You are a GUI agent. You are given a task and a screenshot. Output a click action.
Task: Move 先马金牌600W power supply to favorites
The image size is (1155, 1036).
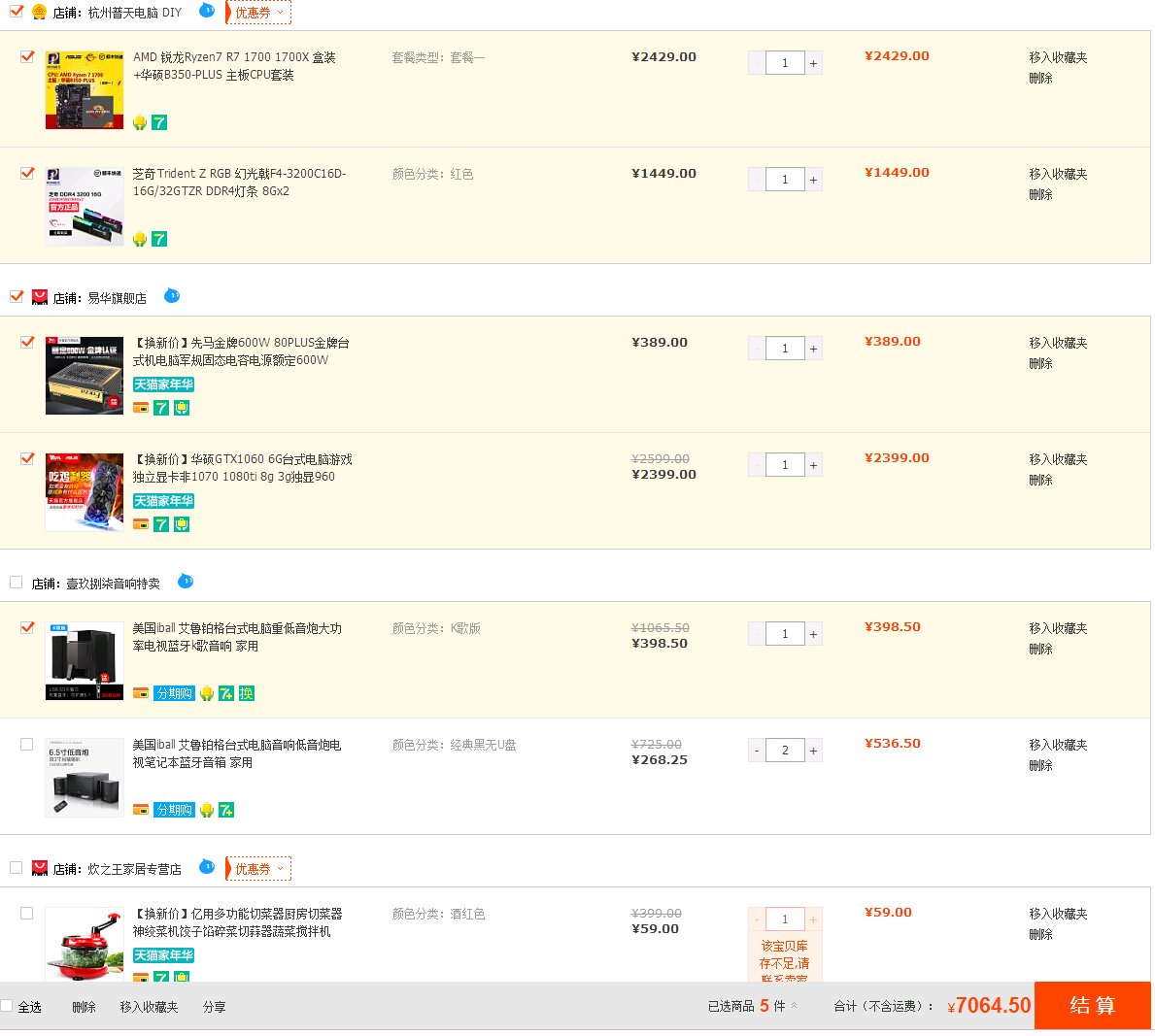click(1058, 343)
